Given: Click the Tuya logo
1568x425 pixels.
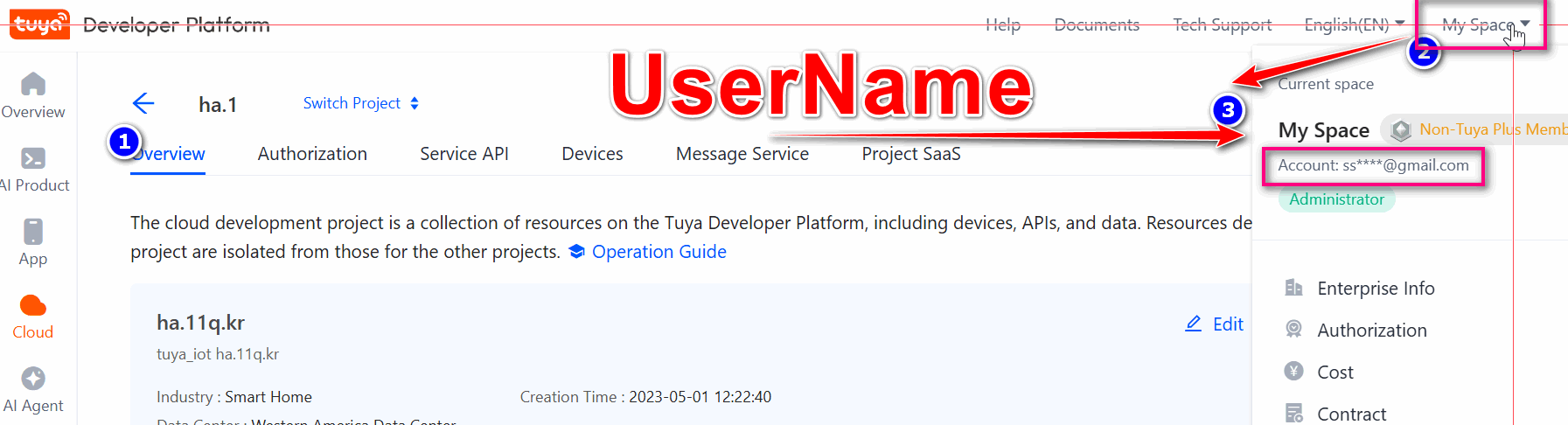Looking at the screenshot, I should (x=39, y=24).
